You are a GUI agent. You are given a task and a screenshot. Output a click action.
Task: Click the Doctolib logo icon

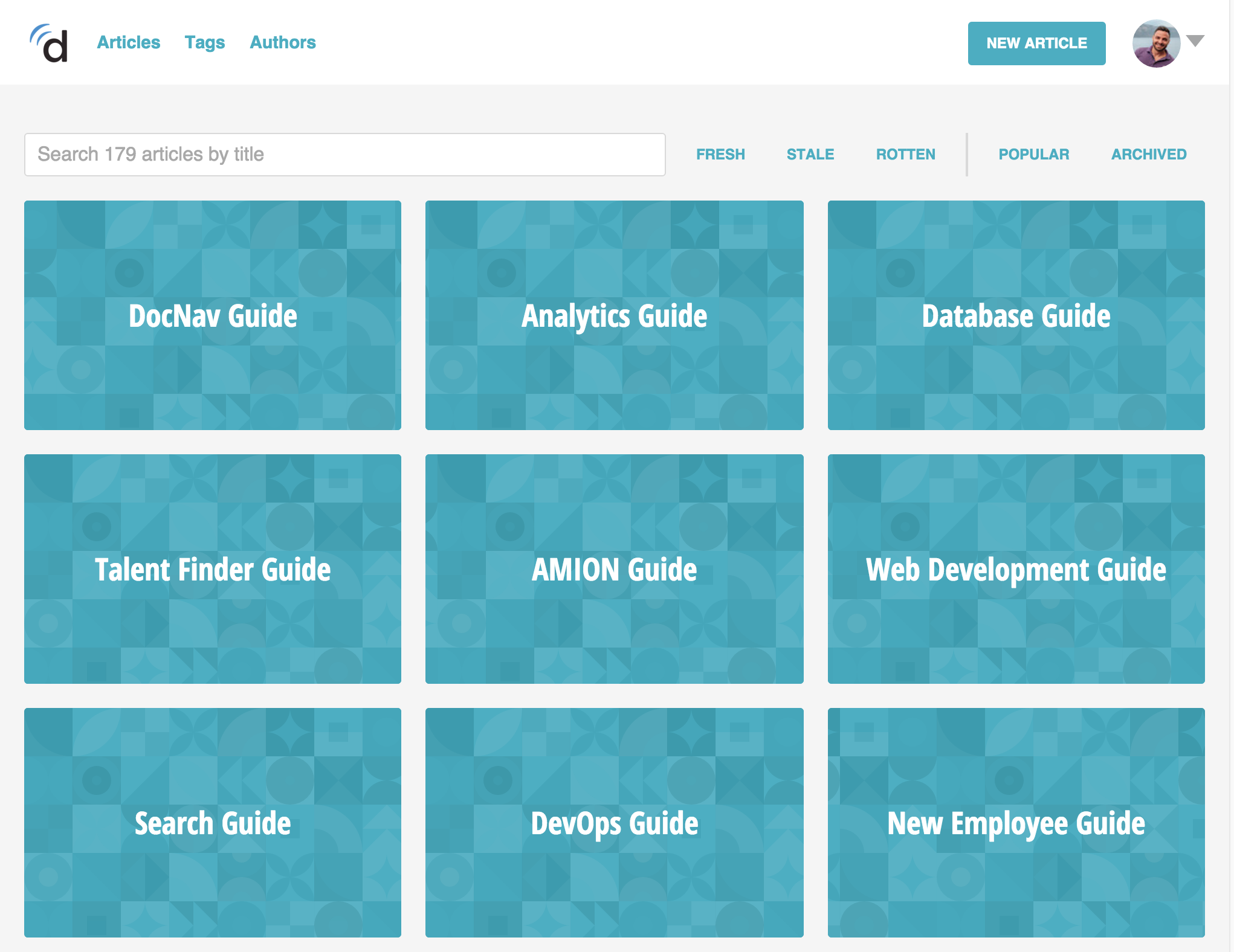pyautogui.click(x=49, y=43)
